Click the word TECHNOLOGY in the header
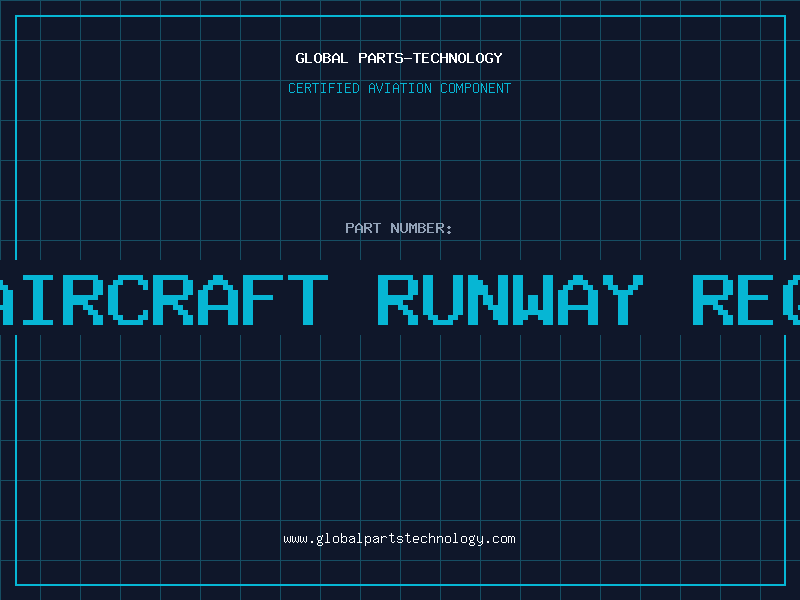800x600 pixels. [461, 58]
